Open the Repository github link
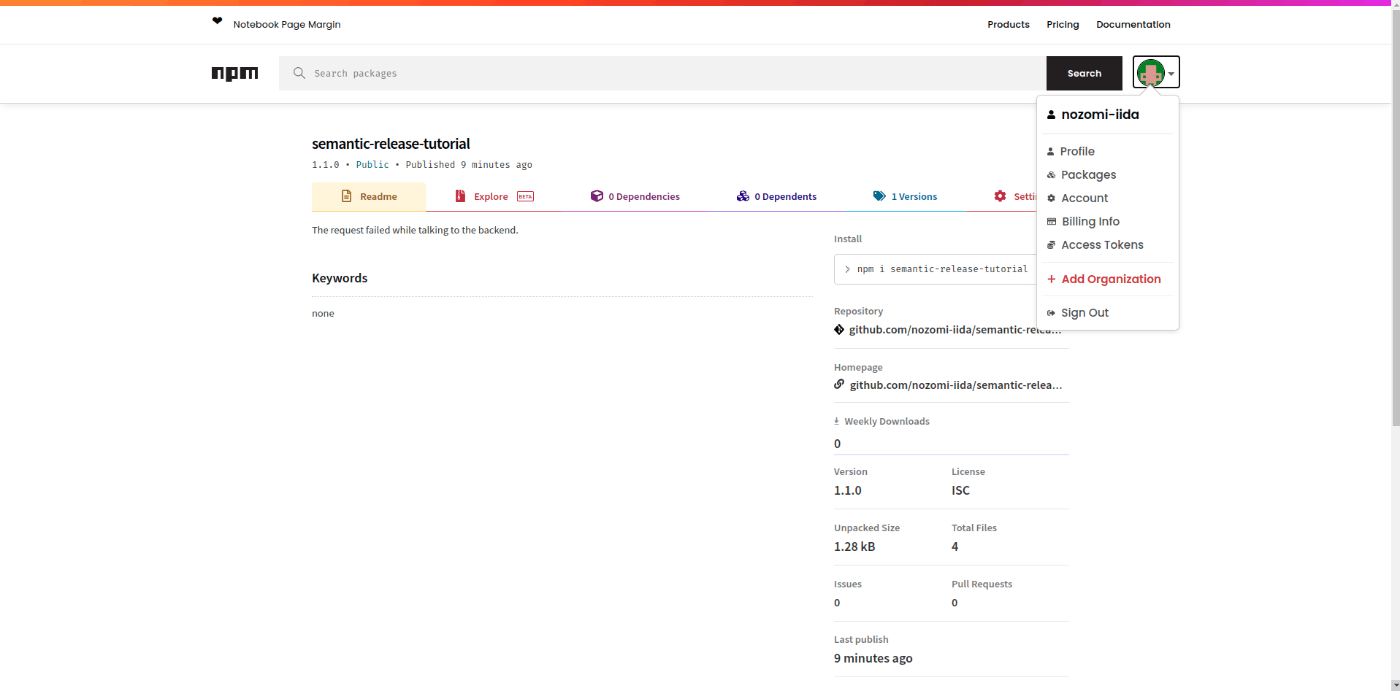 click(955, 329)
